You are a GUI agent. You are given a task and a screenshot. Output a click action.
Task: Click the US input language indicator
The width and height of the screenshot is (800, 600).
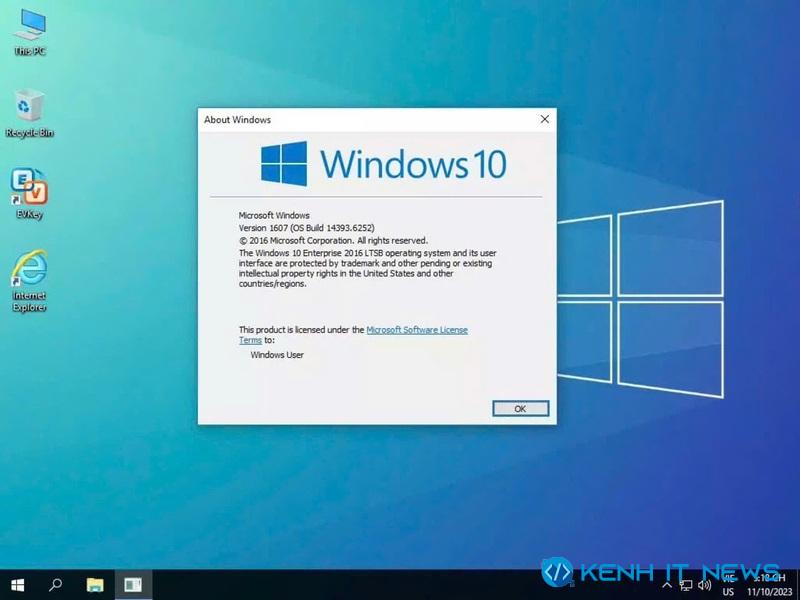coord(728,592)
